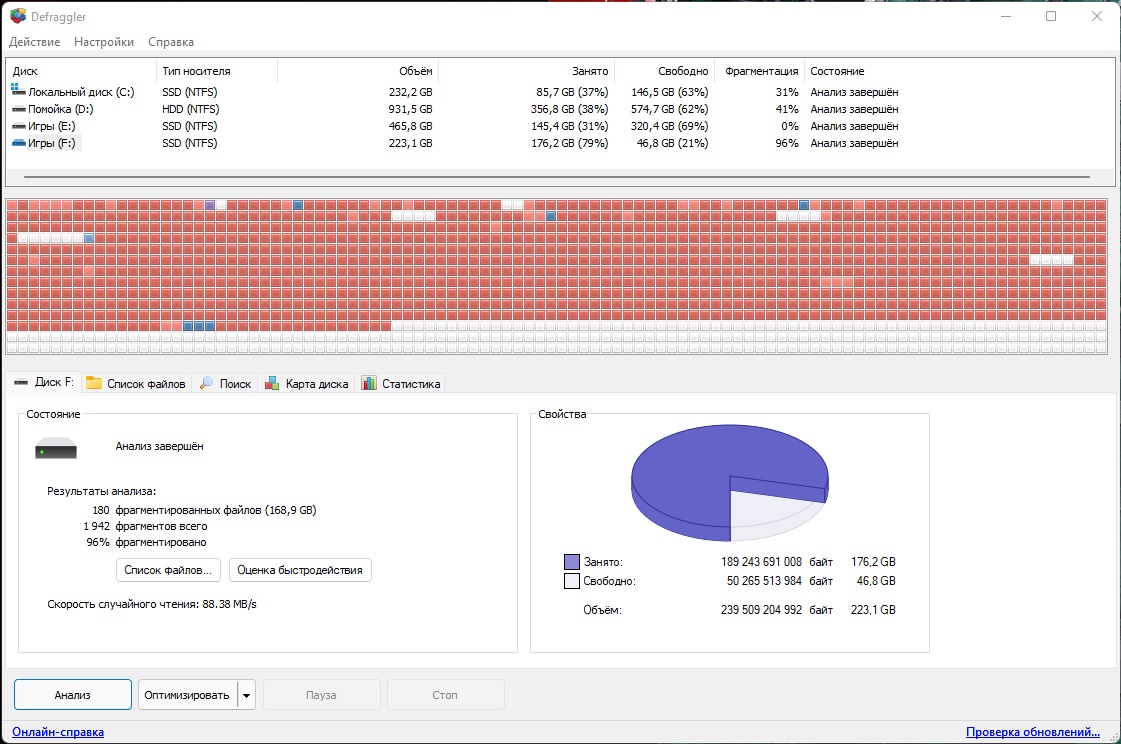Viewport: 1121px width, 744px height.
Task: Click the drive icon next to Игры (F:)
Action: pos(19,143)
